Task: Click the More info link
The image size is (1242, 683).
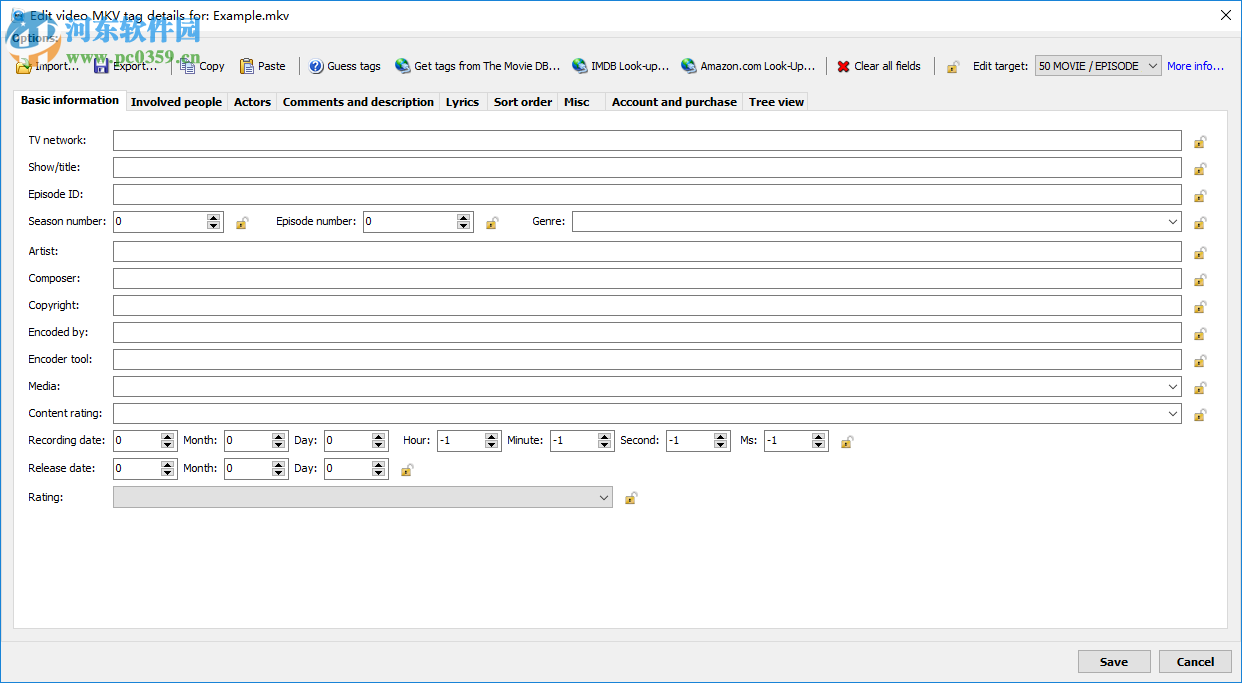Action: pos(1195,65)
